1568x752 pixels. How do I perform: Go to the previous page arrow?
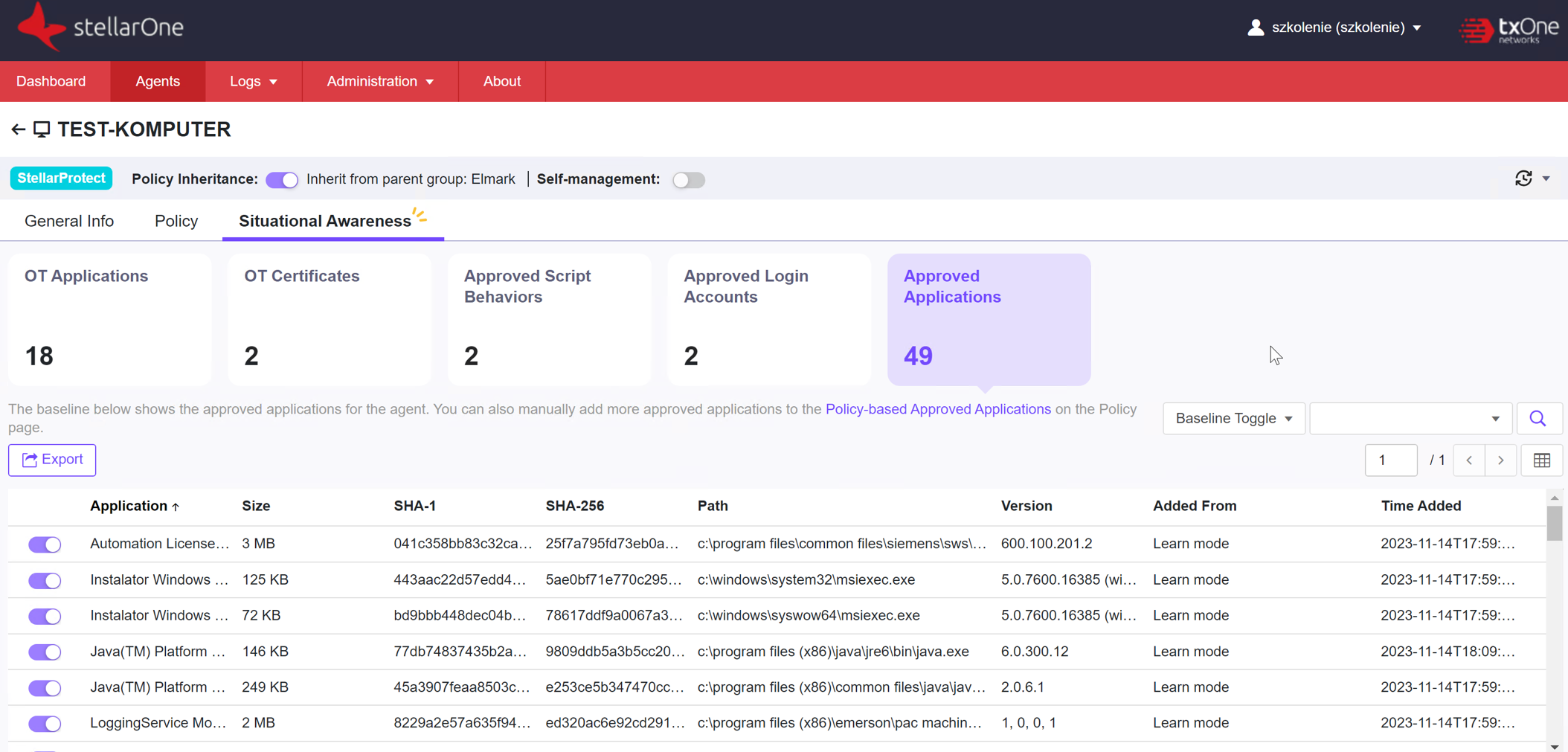[x=1469, y=460]
